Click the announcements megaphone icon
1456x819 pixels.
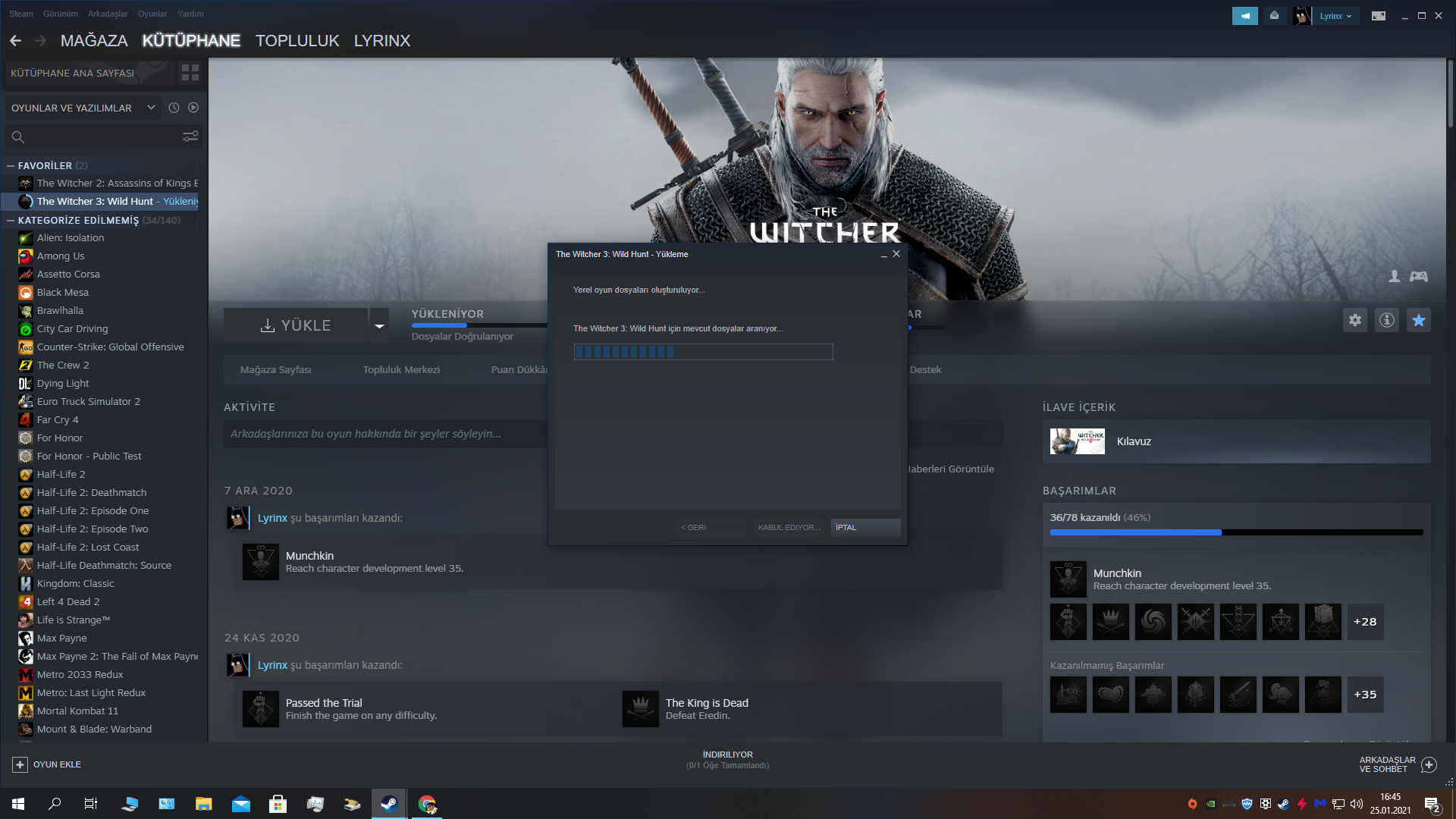[x=1244, y=16]
